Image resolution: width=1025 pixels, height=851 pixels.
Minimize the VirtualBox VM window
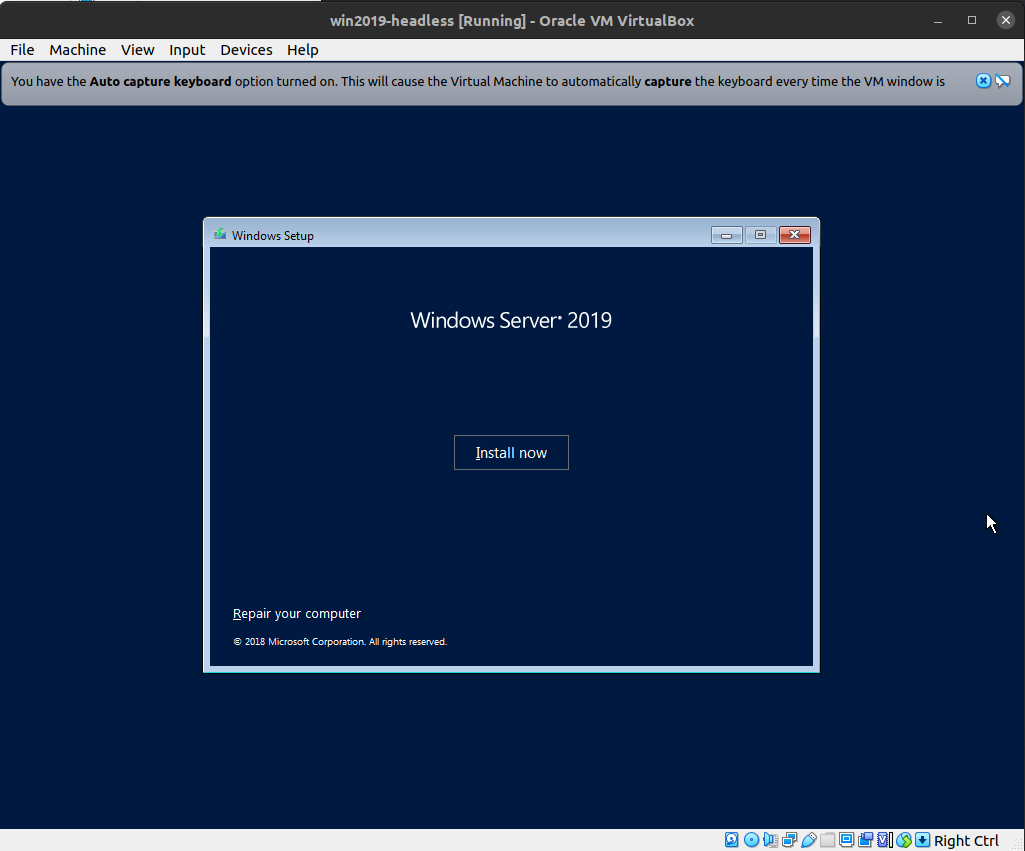pyautogui.click(x=938, y=21)
